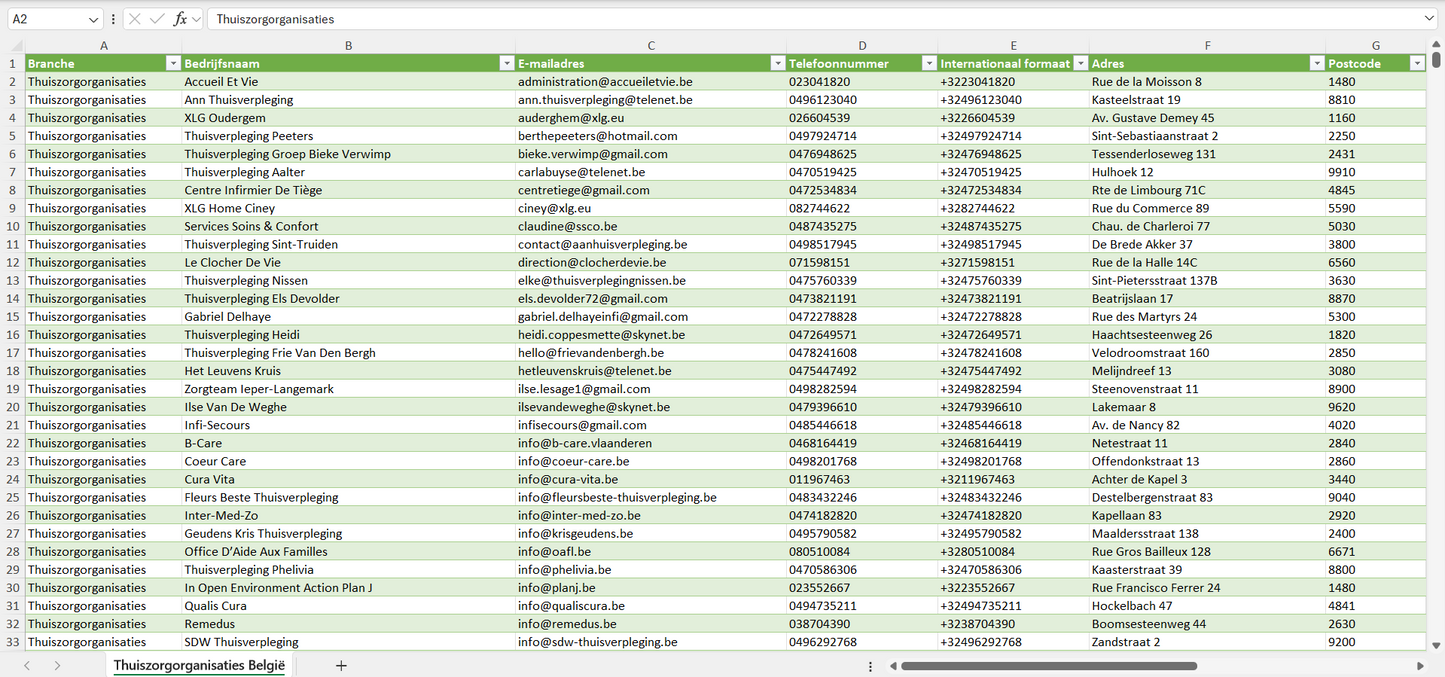Select the Thuiszorgorganisaties België sheet tab
The height and width of the screenshot is (677, 1445).
pos(199,665)
